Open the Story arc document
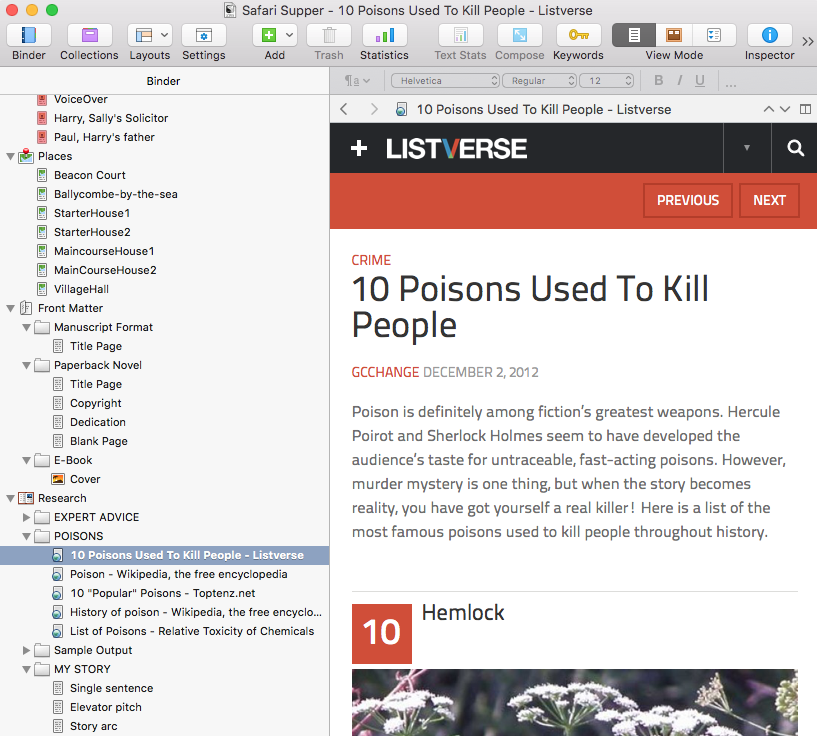 [94, 726]
